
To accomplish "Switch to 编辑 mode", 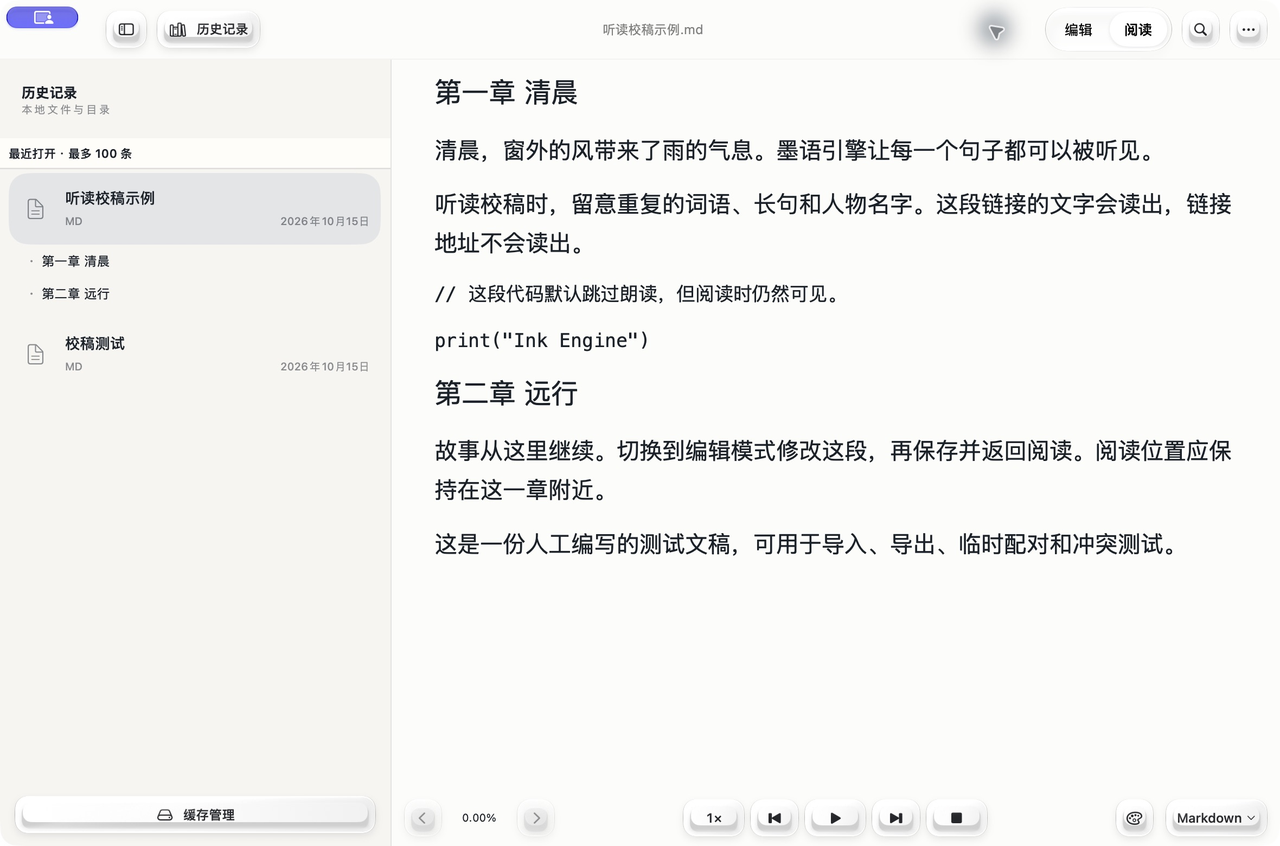I will click(1078, 30).
